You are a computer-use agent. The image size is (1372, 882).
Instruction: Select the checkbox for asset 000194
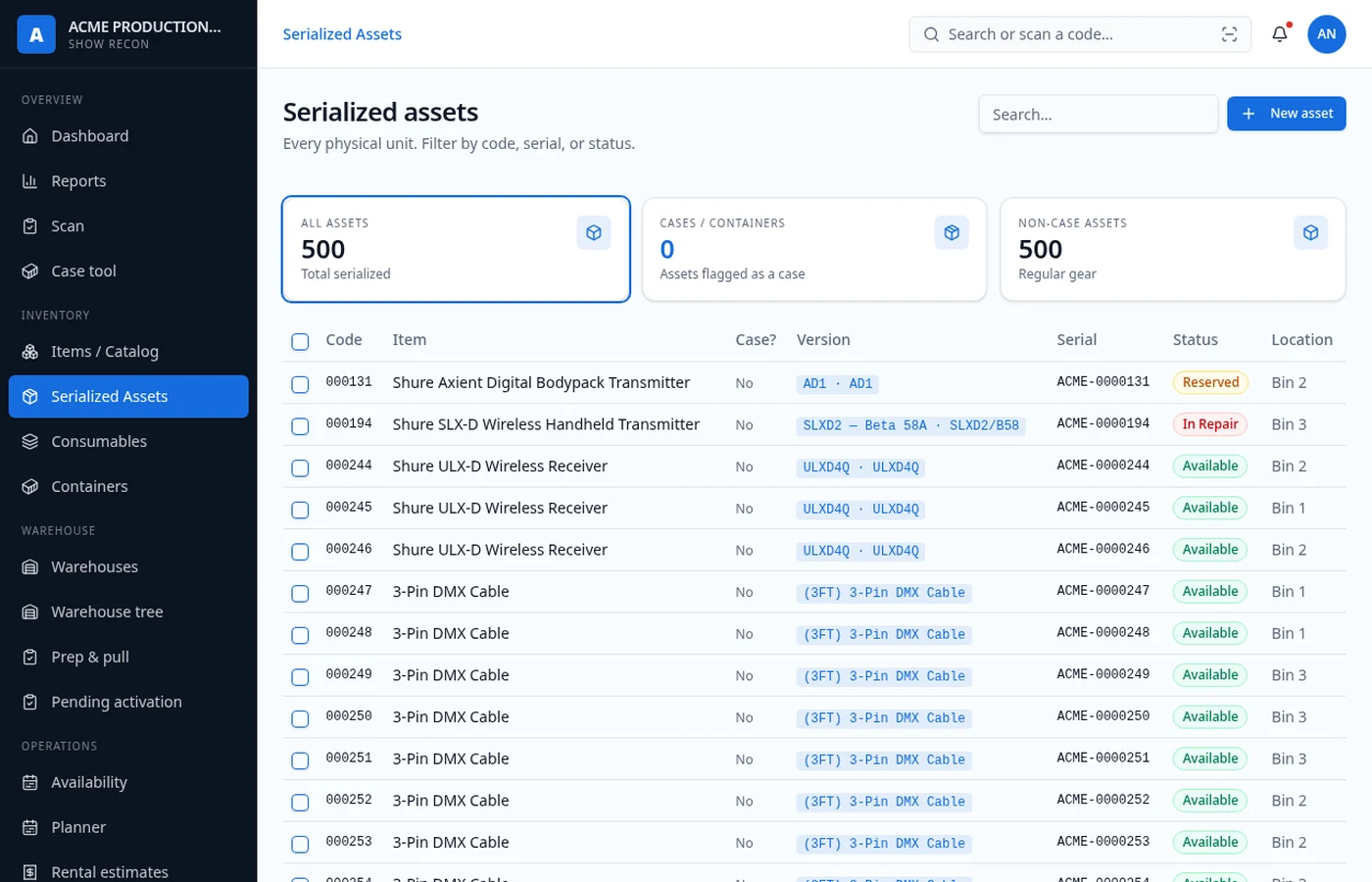(300, 426)
